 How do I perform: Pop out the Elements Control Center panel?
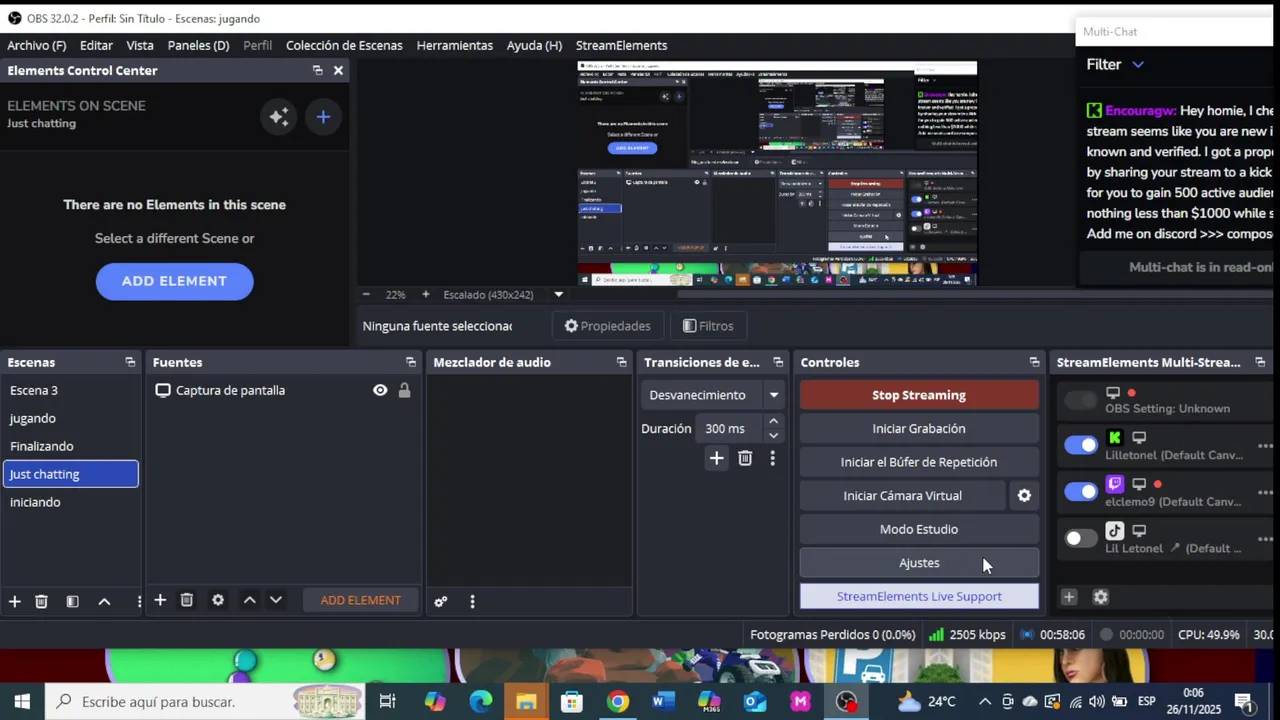[317, 70]
